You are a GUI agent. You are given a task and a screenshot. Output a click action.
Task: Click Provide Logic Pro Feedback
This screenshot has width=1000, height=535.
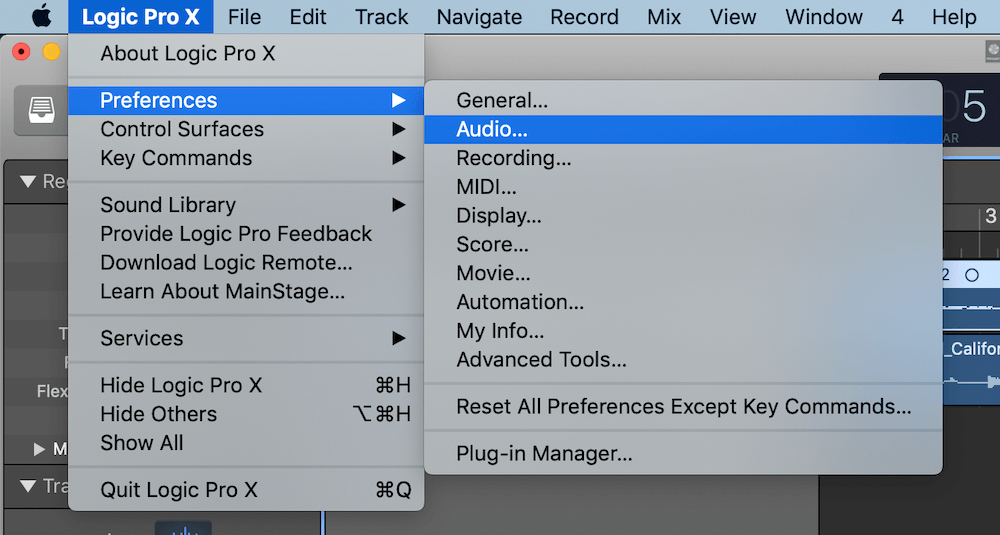pyautogui.click(x=236, y=234)
